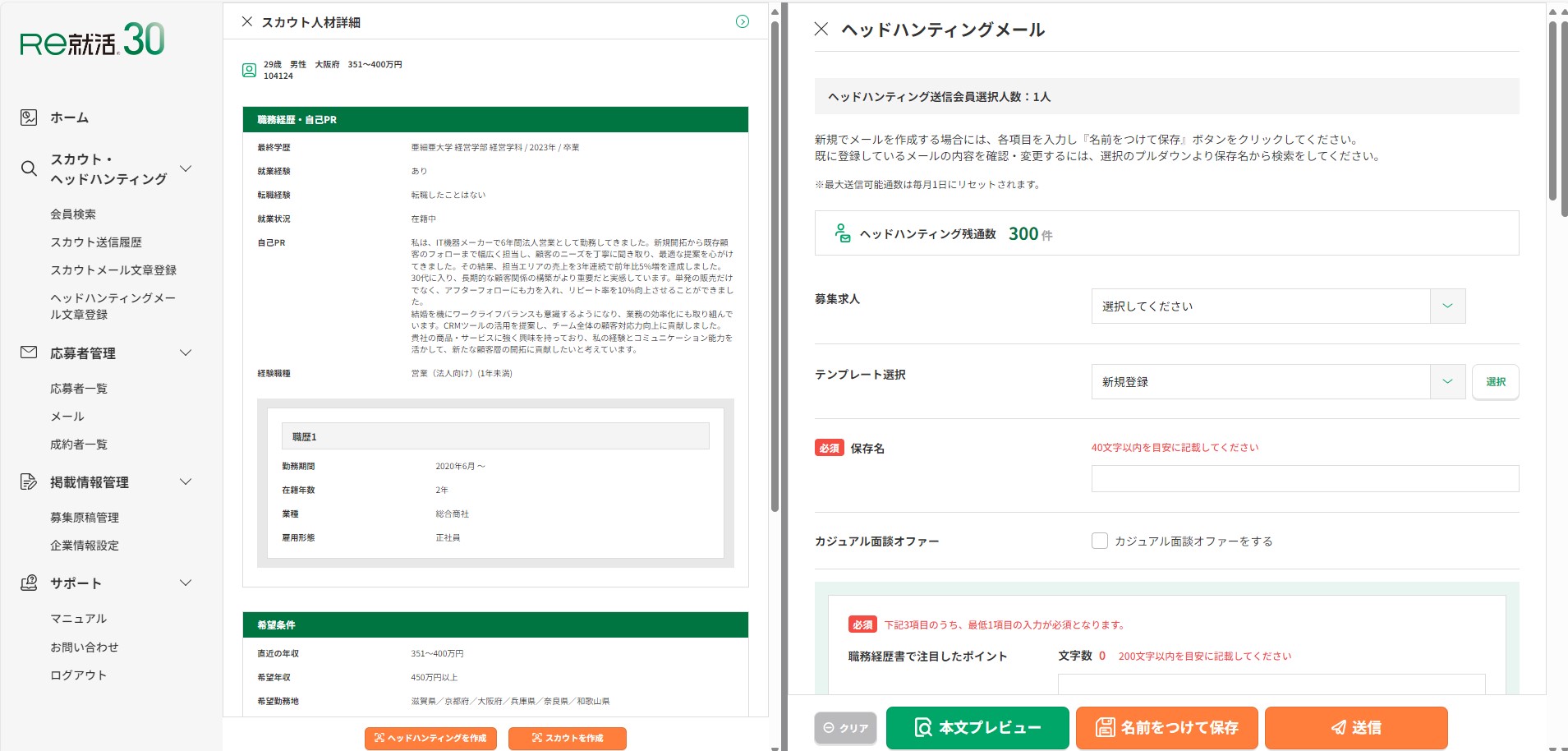Open 募集原稿管理 in the sidebar
The image size is (1568, 751).
click(85, 517)
